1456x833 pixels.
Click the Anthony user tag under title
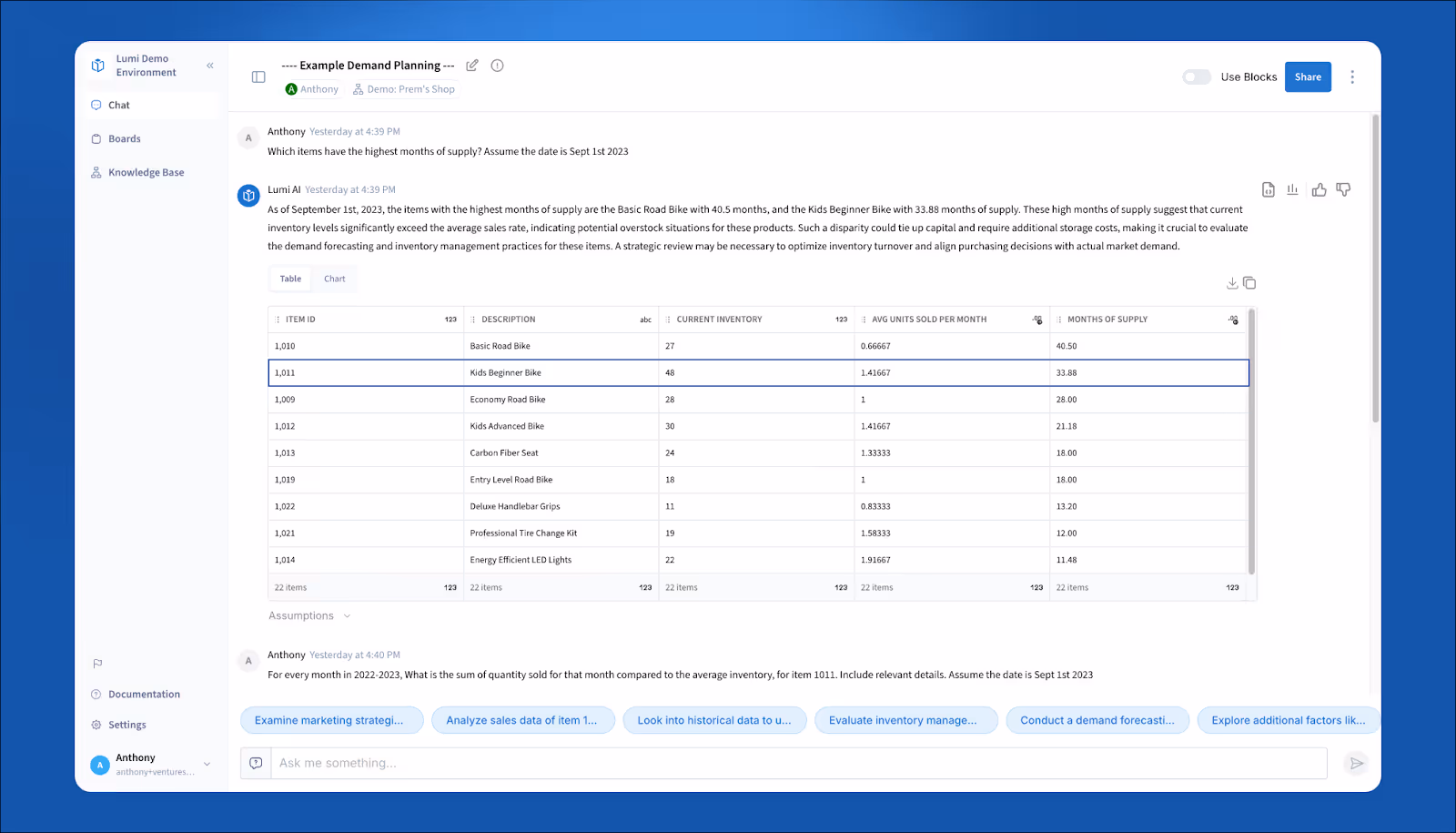click(312, 89)
